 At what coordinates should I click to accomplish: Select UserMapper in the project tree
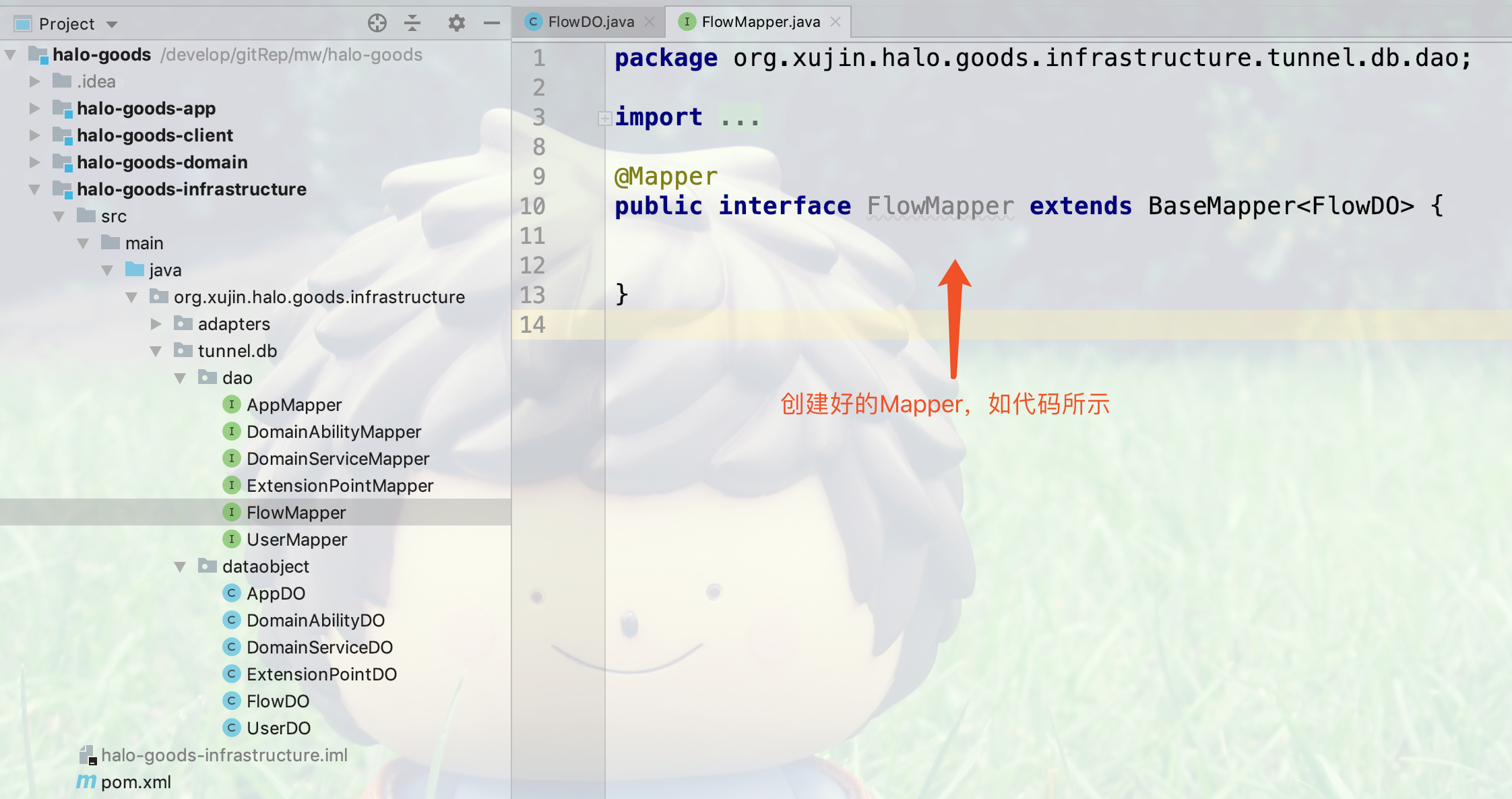(296, 540)
